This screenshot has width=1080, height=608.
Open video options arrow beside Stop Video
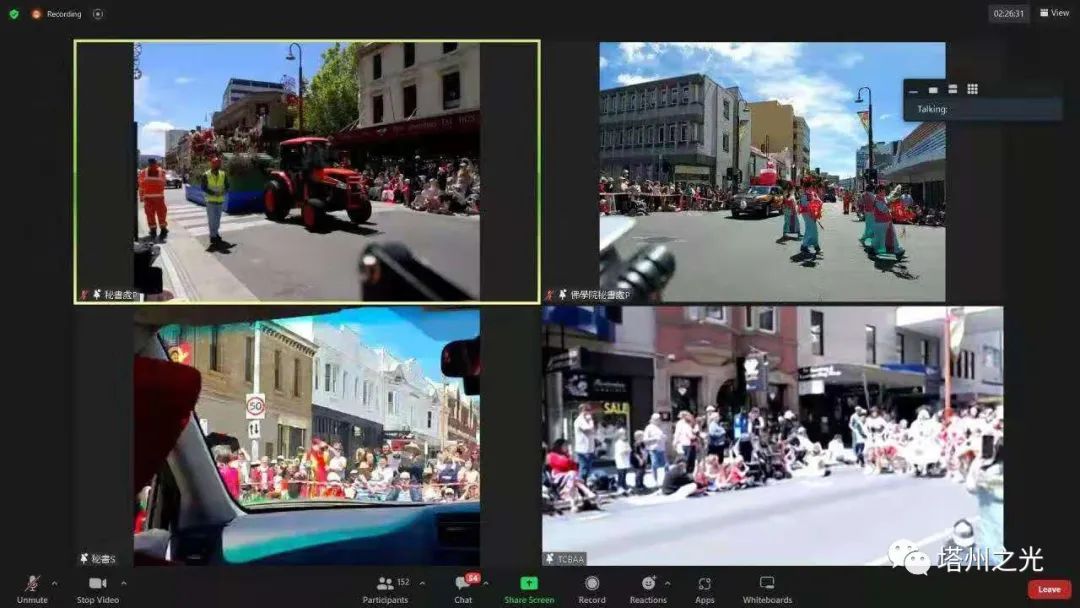[x=124, y=583]
